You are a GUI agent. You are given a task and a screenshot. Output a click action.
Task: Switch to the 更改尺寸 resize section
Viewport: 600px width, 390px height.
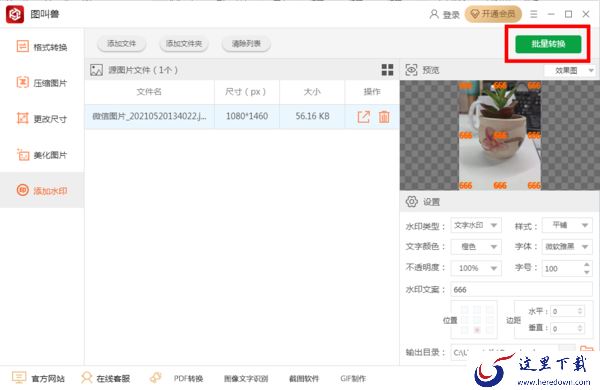(x=42, y=119)
